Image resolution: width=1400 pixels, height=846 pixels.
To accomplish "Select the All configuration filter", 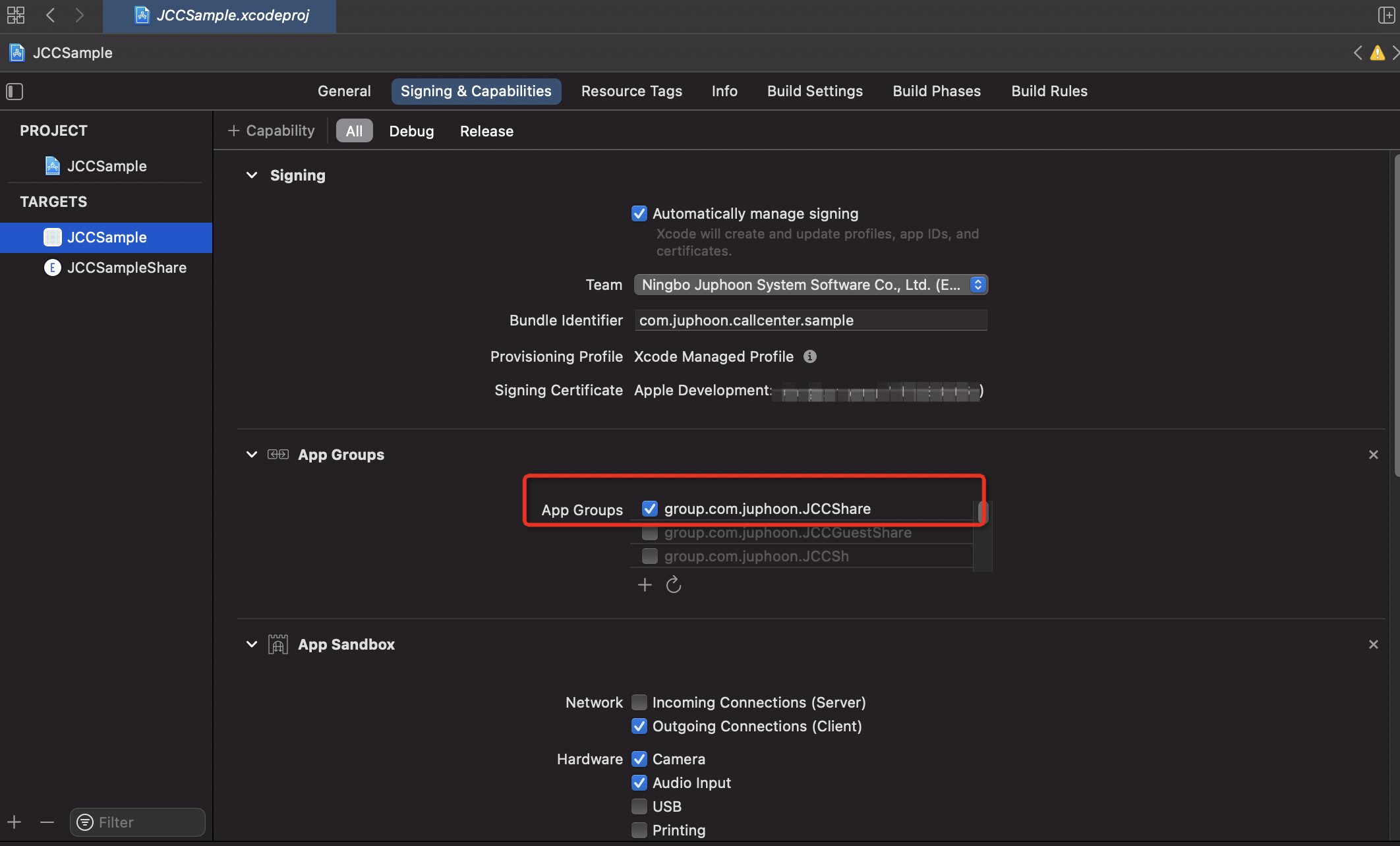I will (354, 130).
